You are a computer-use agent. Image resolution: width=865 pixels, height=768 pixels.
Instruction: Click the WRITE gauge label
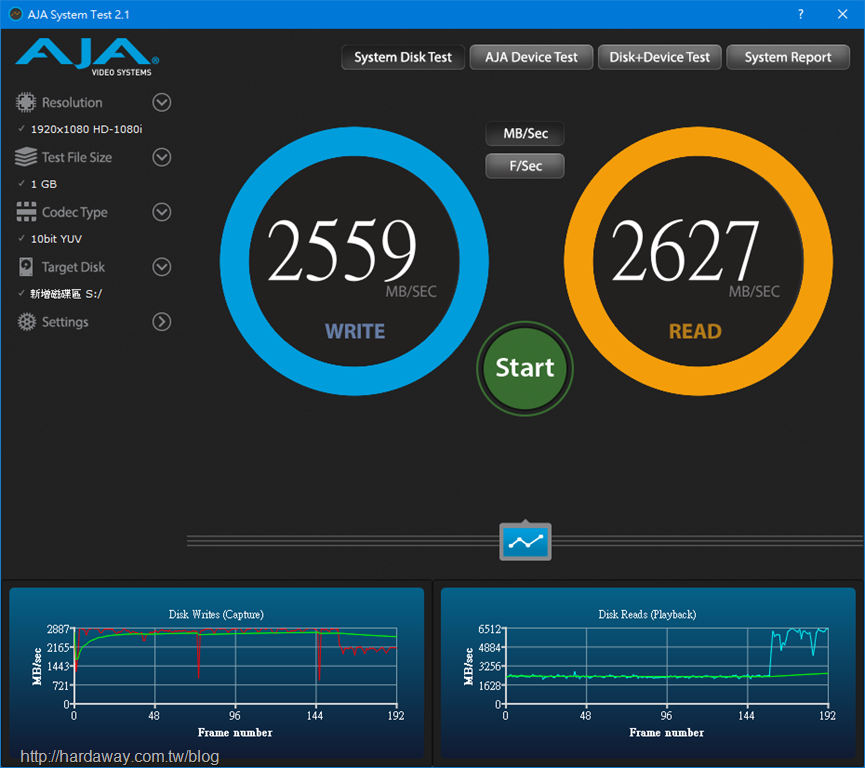click(x=355, y=331)
